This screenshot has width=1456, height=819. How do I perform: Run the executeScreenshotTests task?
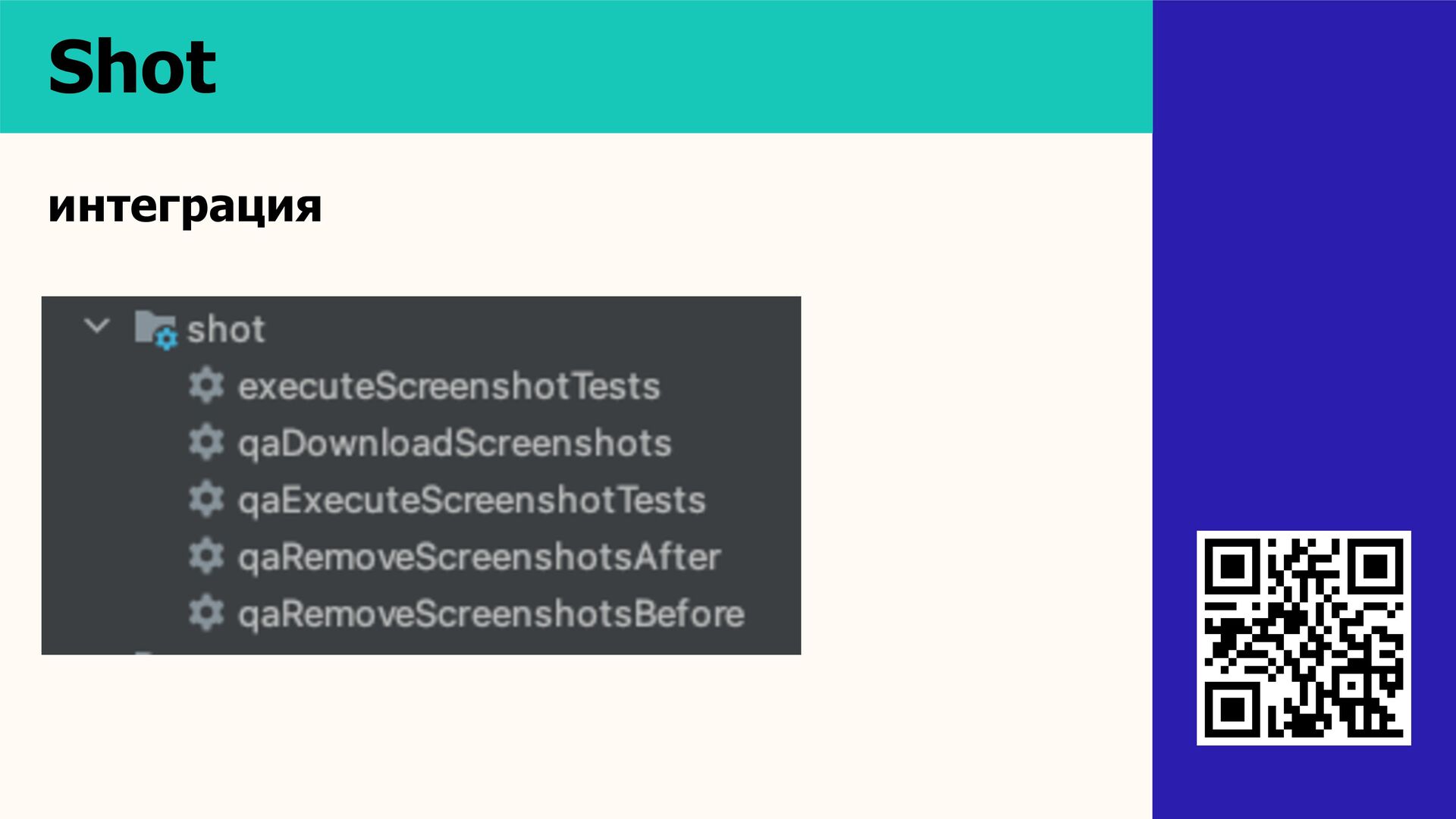click(x=449, y=386)
